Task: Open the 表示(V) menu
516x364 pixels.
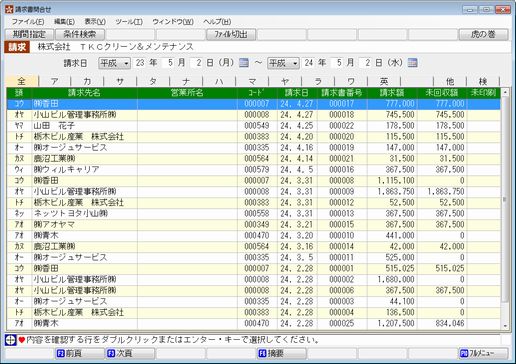Action: coord(95,22)
